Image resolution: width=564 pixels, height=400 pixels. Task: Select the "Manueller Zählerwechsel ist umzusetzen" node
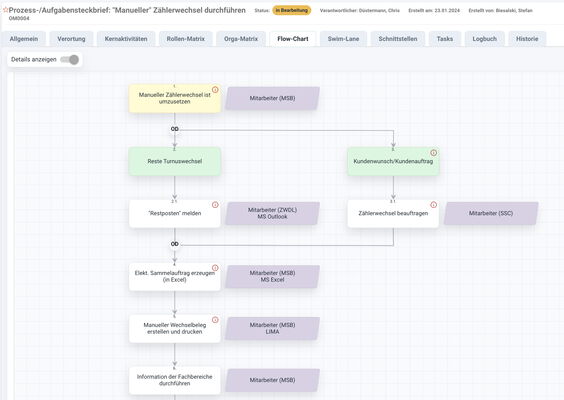click(x=175, y=99)
